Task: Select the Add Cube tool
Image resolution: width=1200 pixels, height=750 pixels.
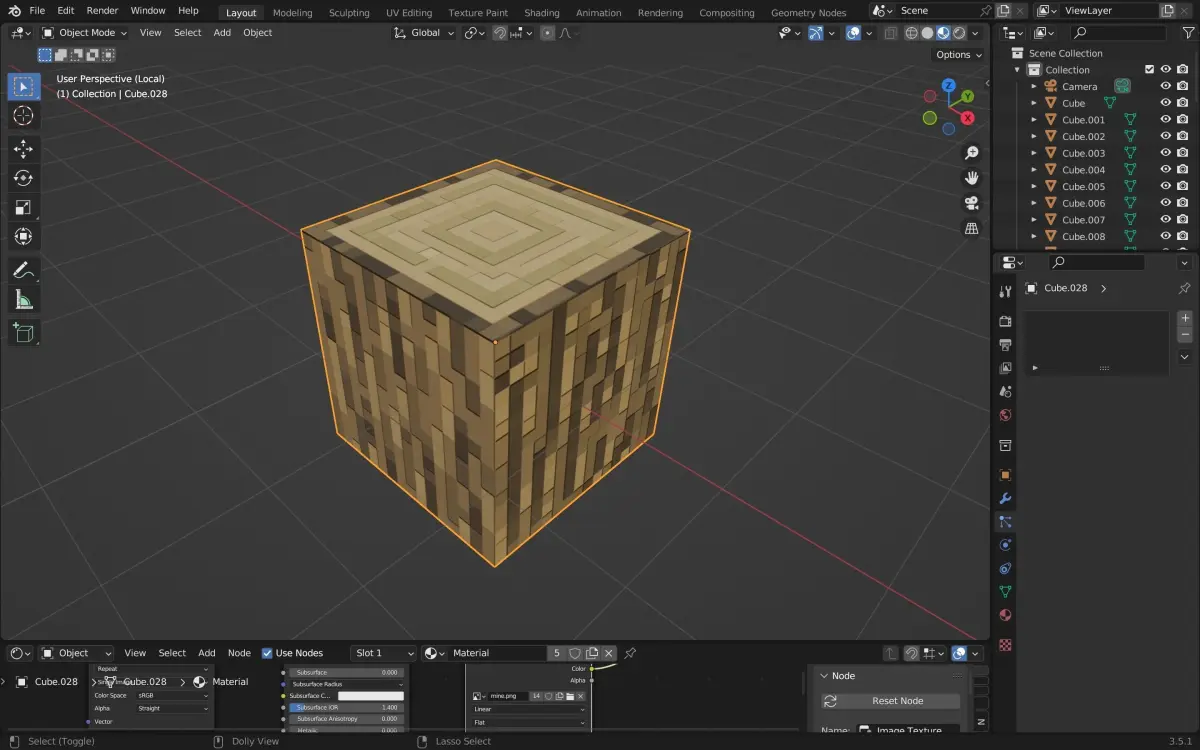Action: 23,332
